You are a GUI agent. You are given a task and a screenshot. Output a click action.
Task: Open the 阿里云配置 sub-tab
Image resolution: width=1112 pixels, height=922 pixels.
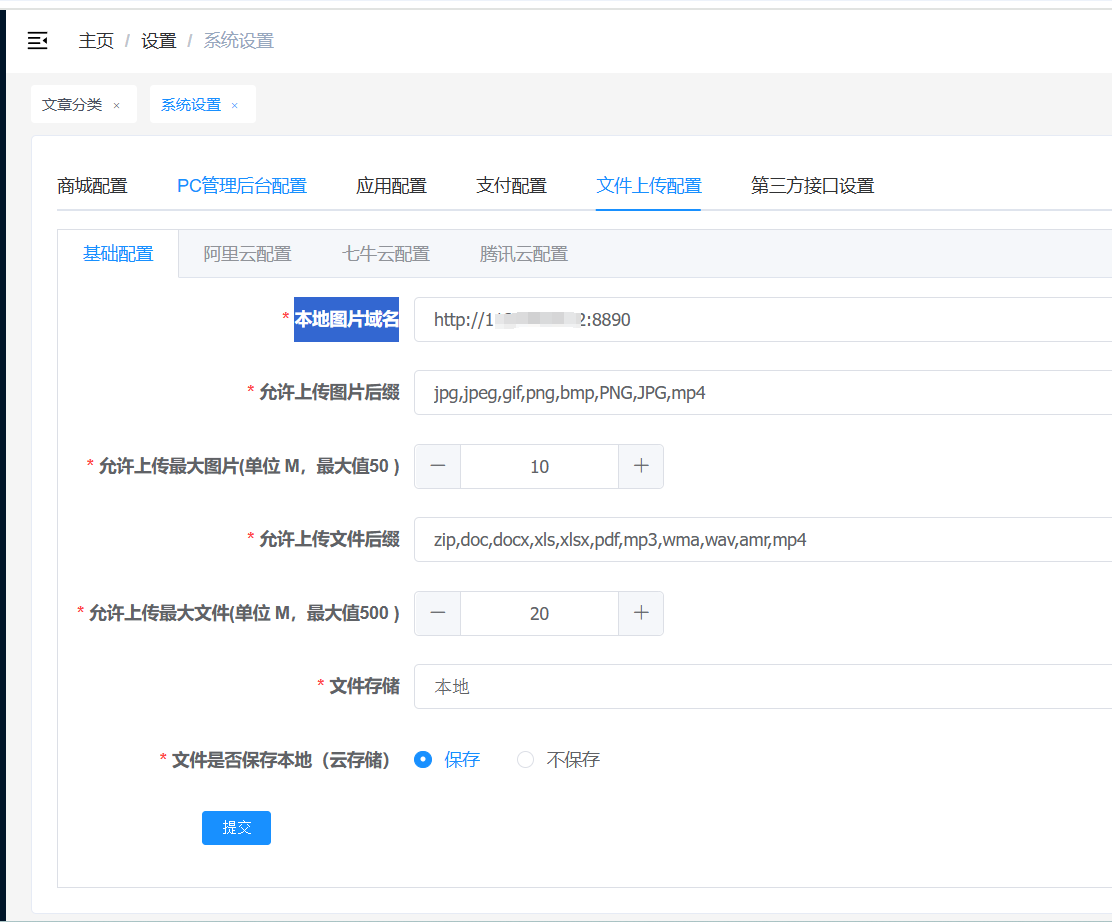click(248, 254)
